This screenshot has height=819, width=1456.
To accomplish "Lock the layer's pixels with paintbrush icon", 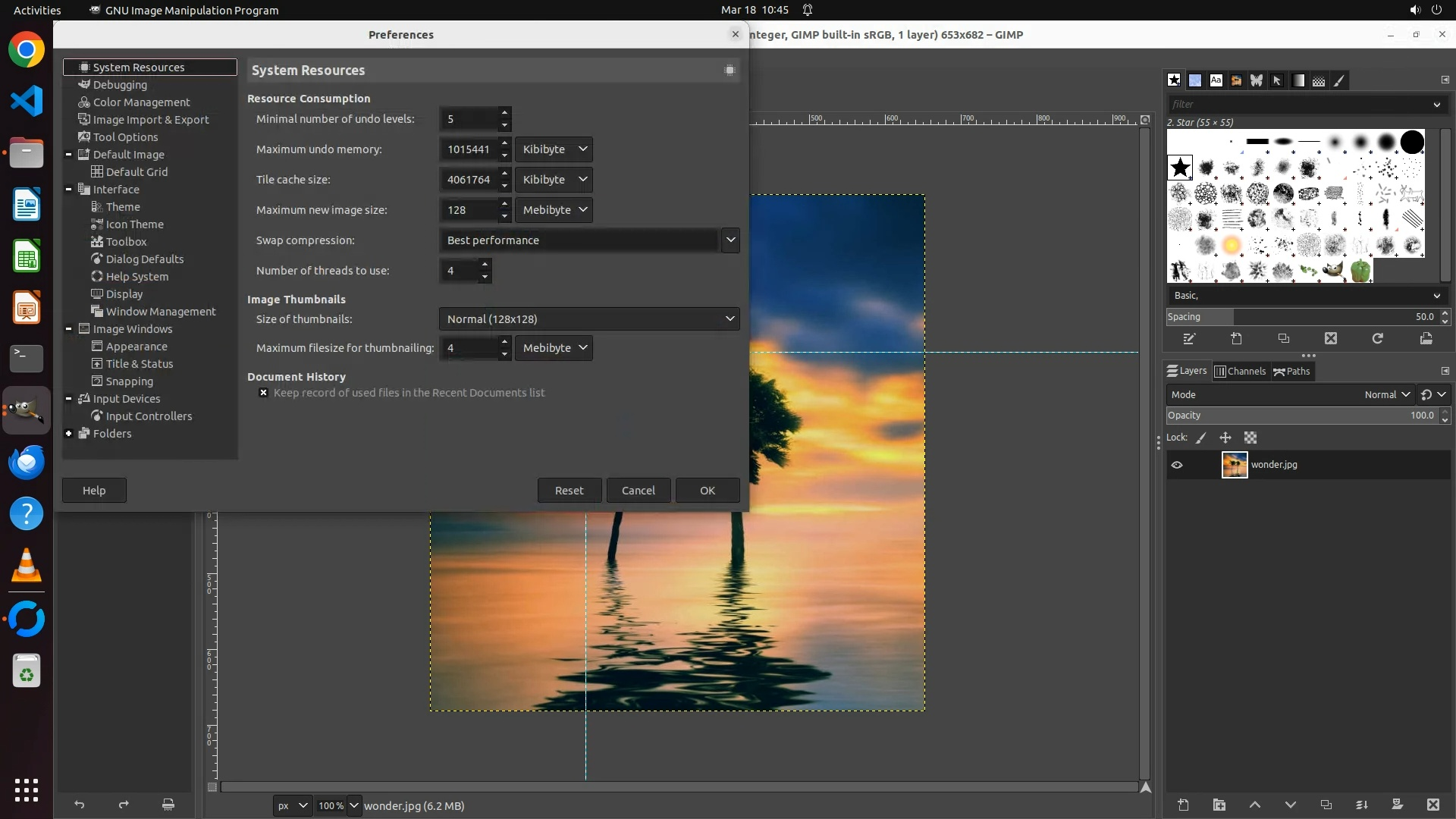I will pyautogui.click(x=1201, y=438).
